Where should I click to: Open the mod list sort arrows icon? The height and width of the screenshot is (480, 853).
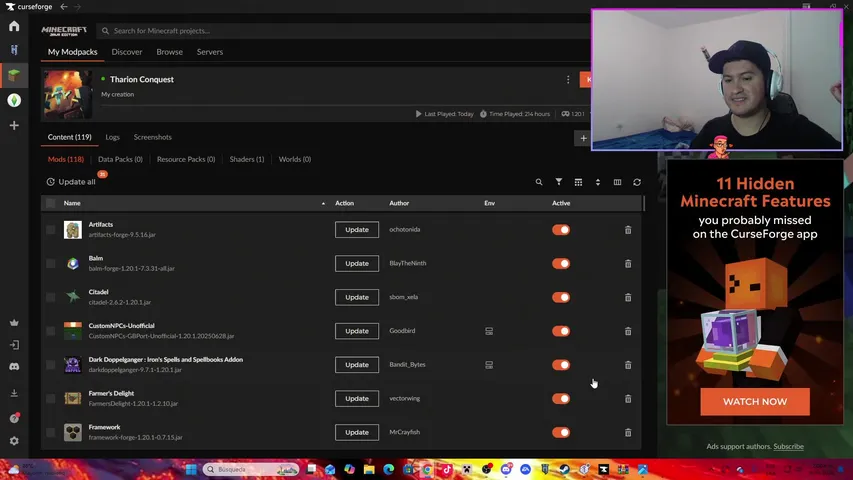coord(598,182)
